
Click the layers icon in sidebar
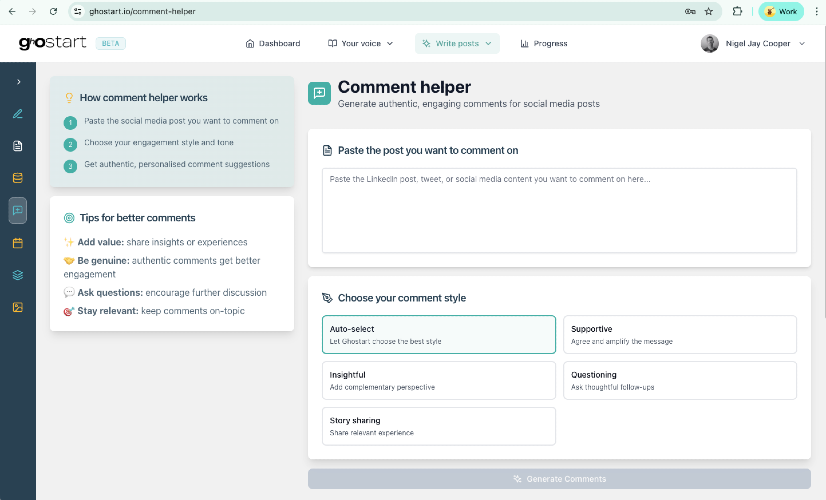click(x=18, y=275)
